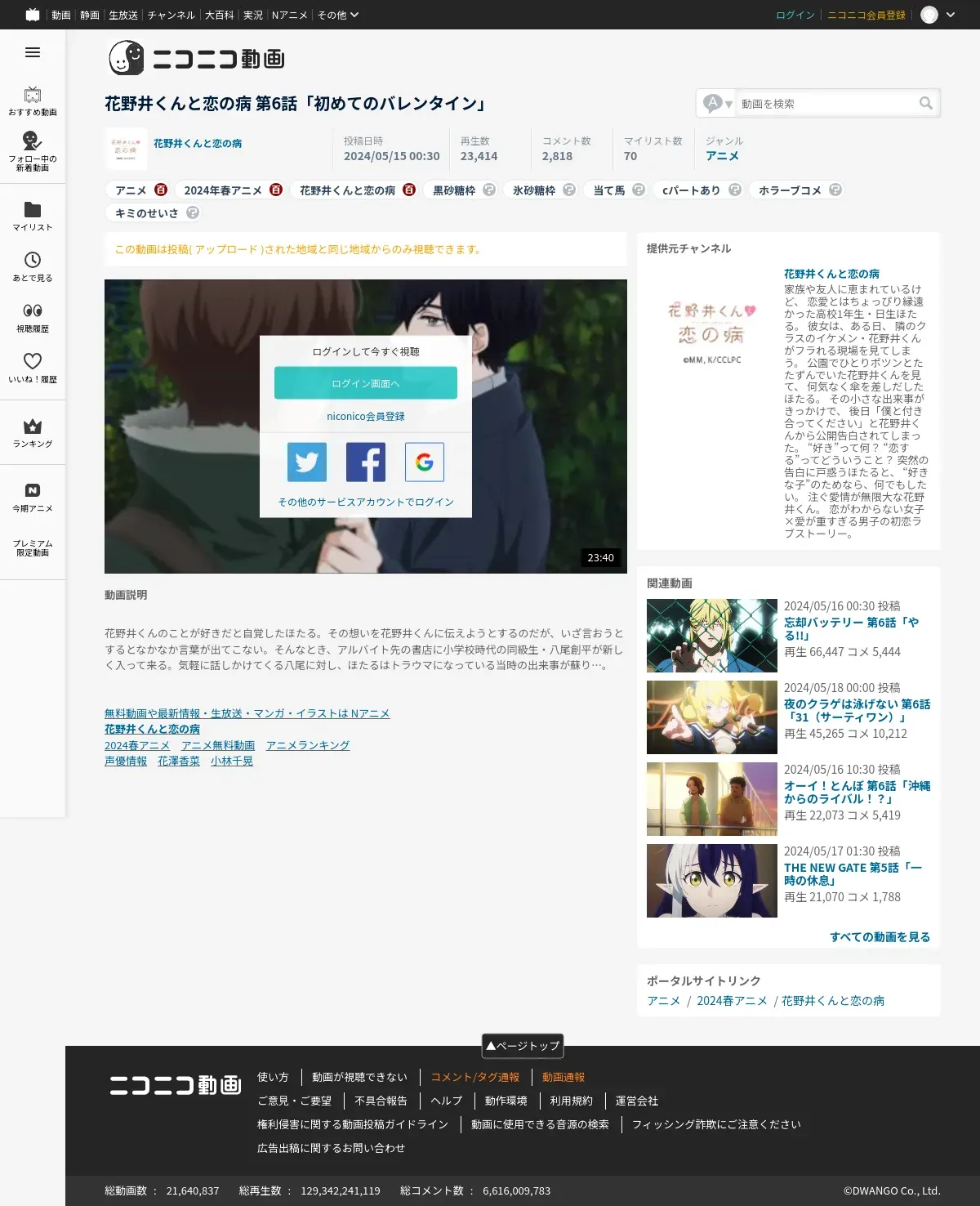Open 動画 in top navigation
Image resolution: width=980 pixels, height=1206 pixels.
tap(61, 15)
